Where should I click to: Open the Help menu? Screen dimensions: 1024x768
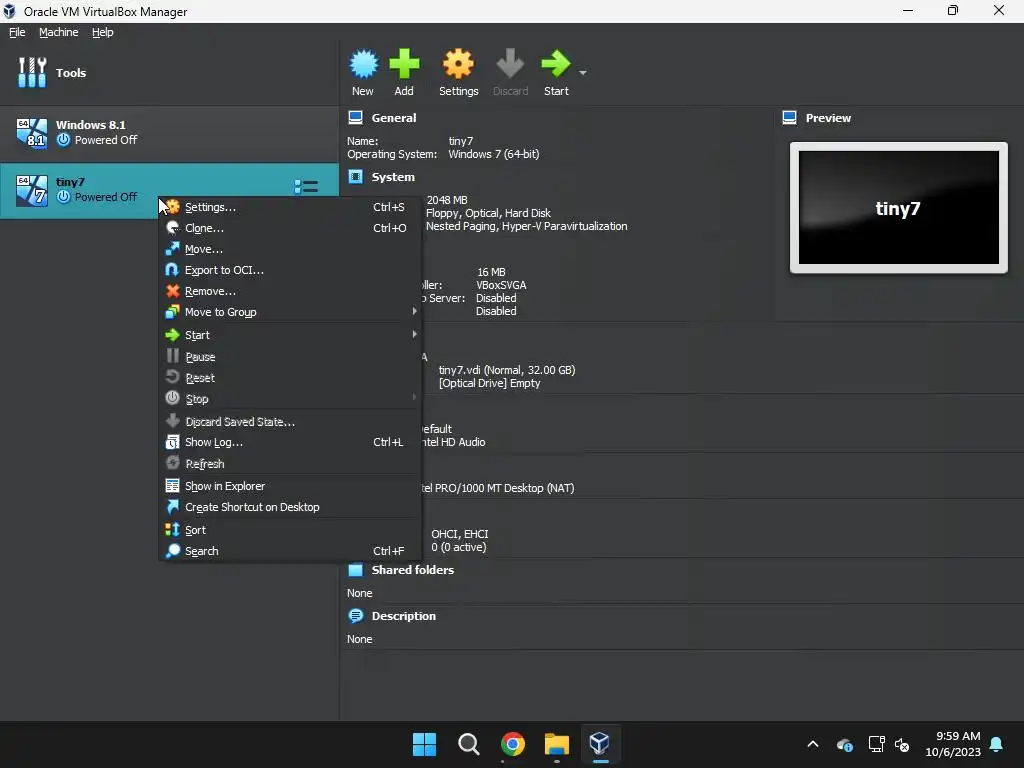103,32
